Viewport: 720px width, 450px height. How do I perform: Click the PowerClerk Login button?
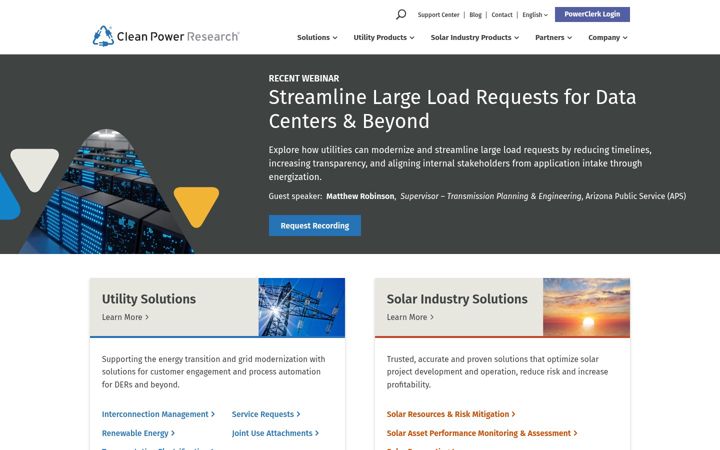(x=592, y=14)
